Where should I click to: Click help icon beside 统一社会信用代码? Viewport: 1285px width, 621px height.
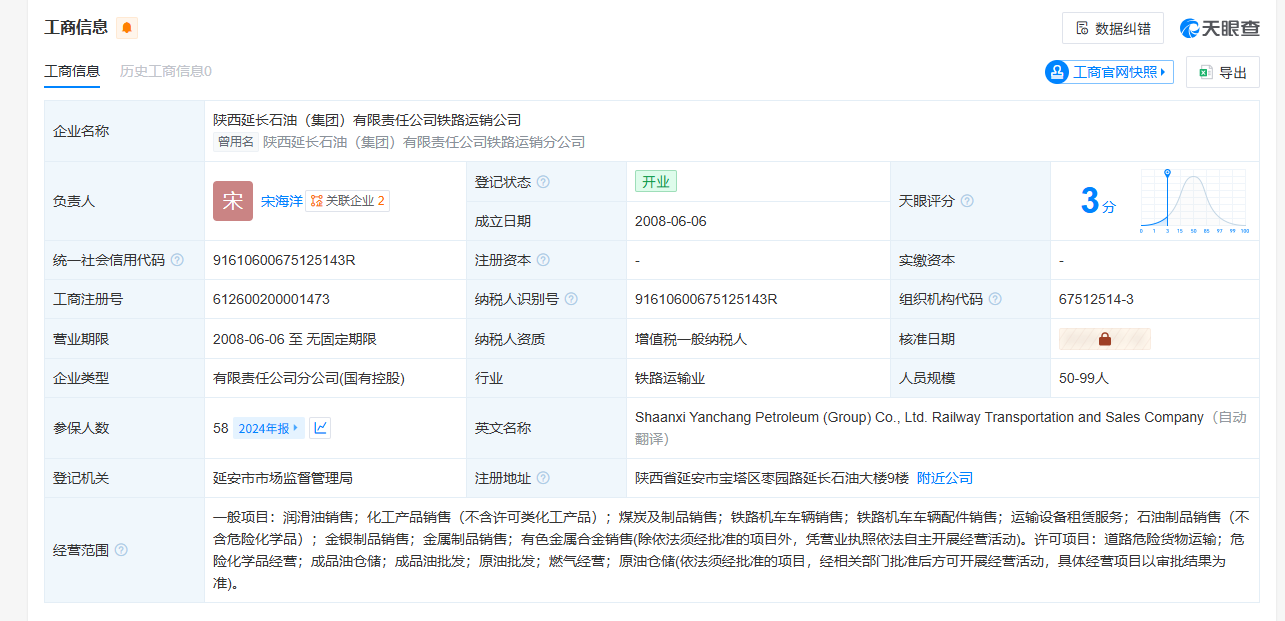click(177, 260)
